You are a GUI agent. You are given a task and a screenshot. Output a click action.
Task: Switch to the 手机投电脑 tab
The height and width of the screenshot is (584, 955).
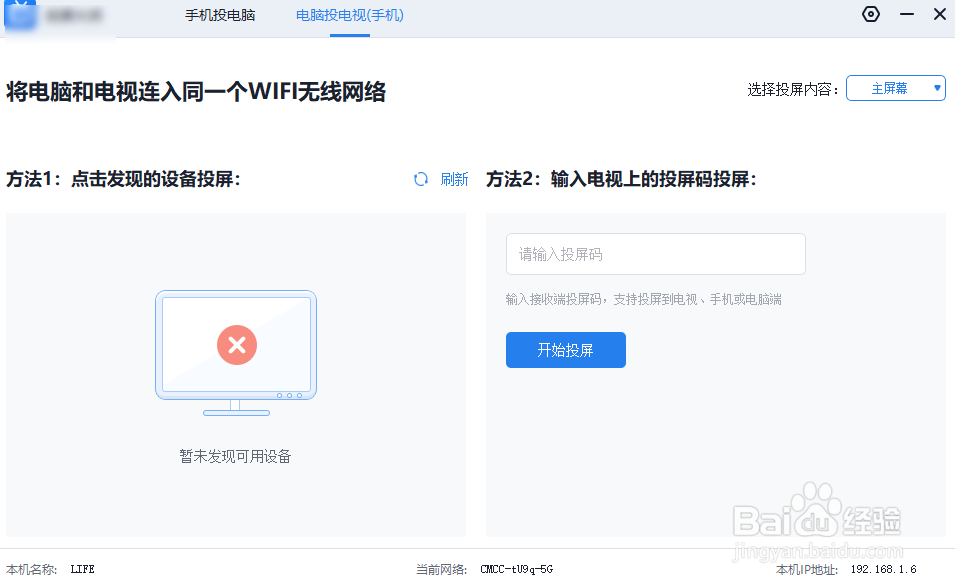click(x=220, y=17)
